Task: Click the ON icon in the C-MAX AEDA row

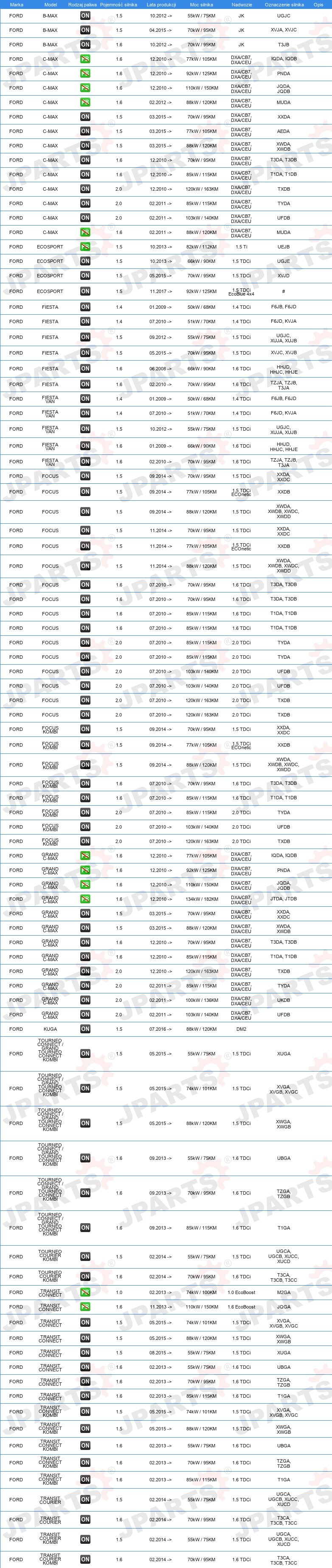Action: (85, 131)
